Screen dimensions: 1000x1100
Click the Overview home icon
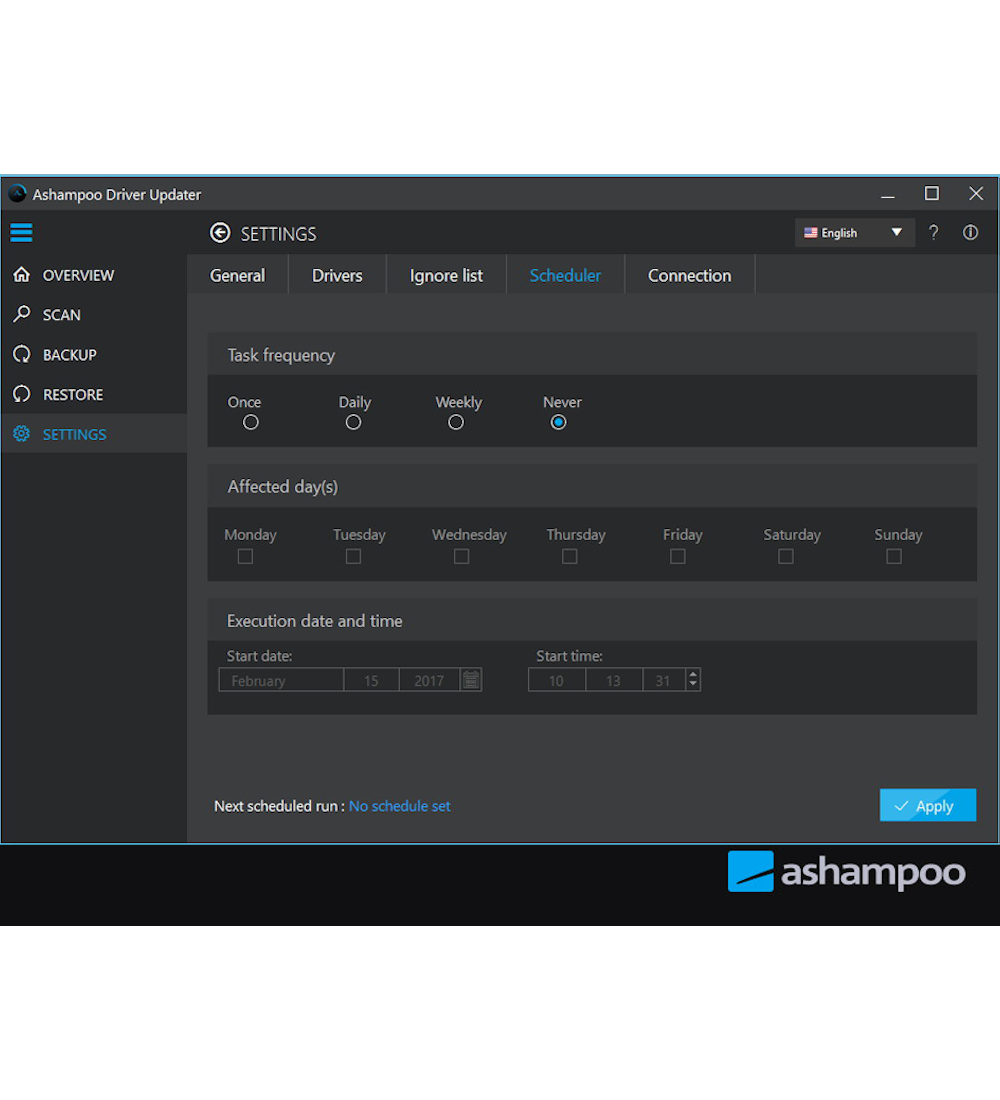tap(21, 275)
